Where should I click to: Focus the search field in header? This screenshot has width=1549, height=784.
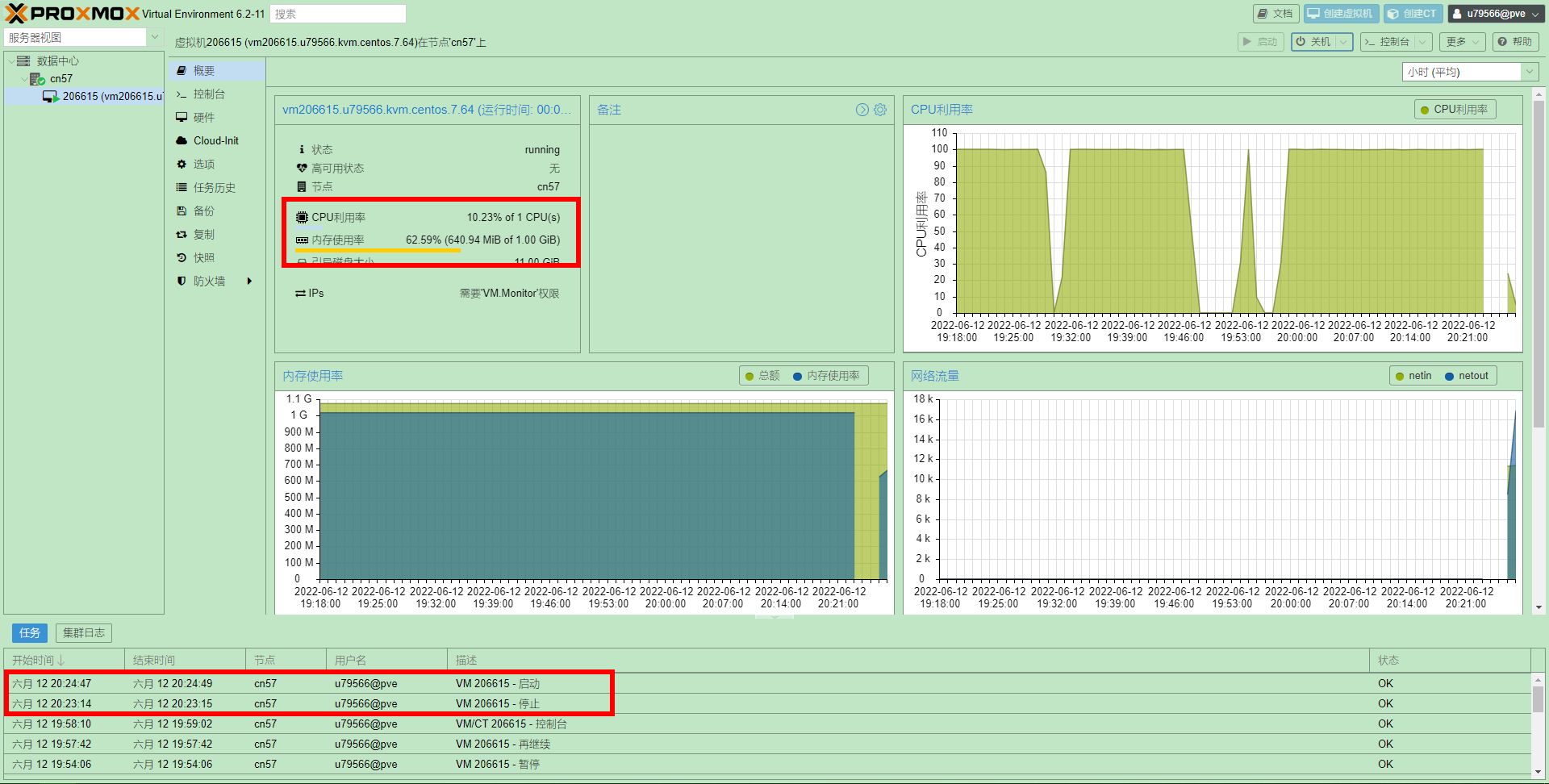(x=337, y=14)
